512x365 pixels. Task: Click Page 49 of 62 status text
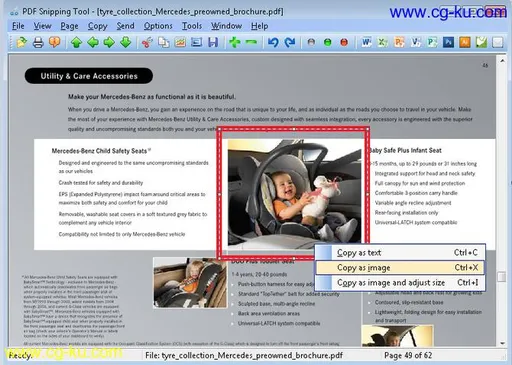[408, 355]
